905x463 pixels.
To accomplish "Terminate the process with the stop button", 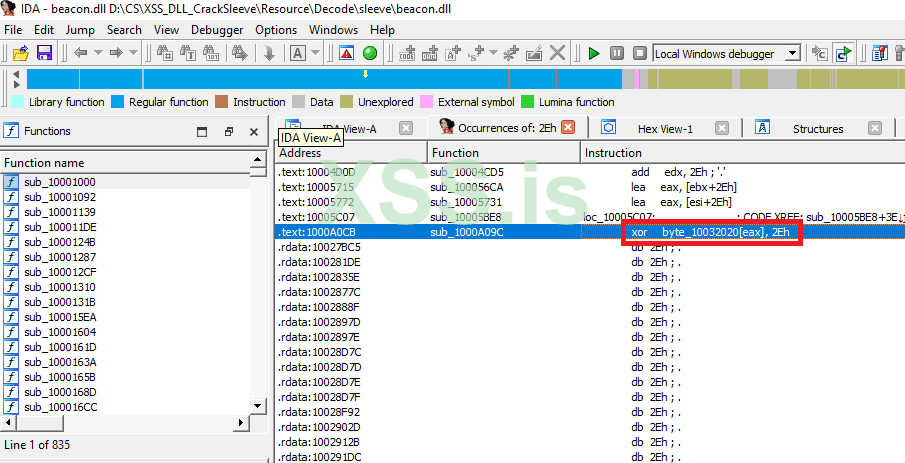I will click(x=640, y=54).
